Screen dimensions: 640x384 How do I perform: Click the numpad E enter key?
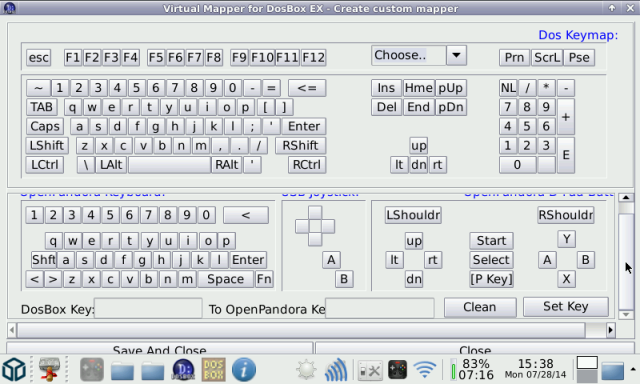click(x=566, y=155)
